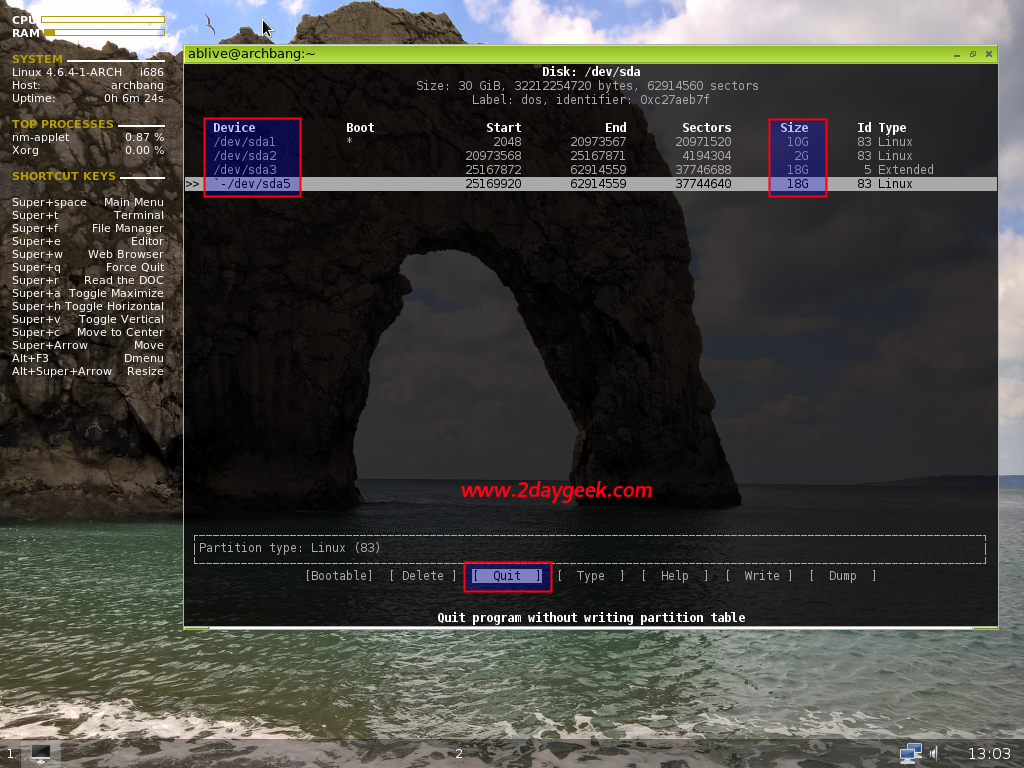Select the Dump menu option
The width and height of the screenshot is (1024, 768).
[x=842, y=575]
